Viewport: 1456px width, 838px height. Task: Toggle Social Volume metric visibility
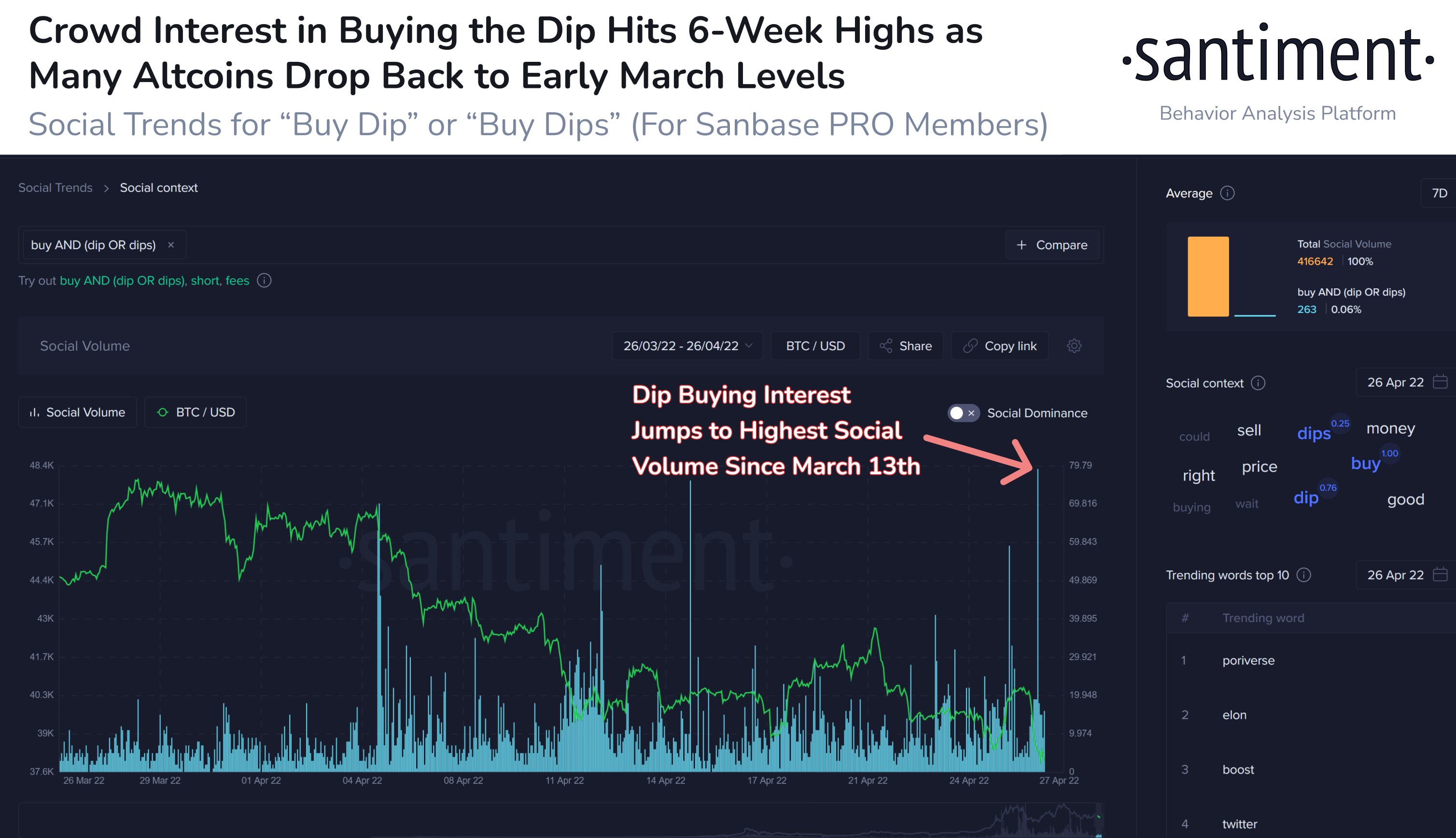coord(78,412)
